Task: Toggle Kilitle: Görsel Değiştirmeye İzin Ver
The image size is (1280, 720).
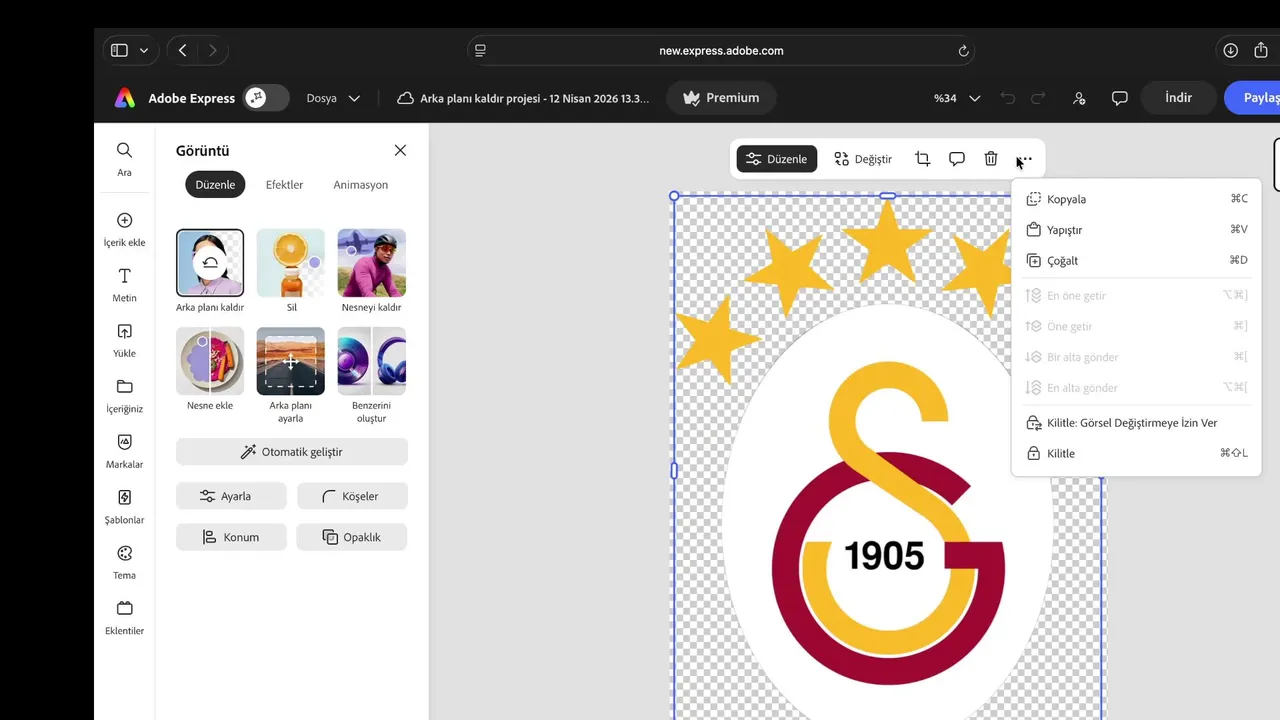Action: 1136,423
